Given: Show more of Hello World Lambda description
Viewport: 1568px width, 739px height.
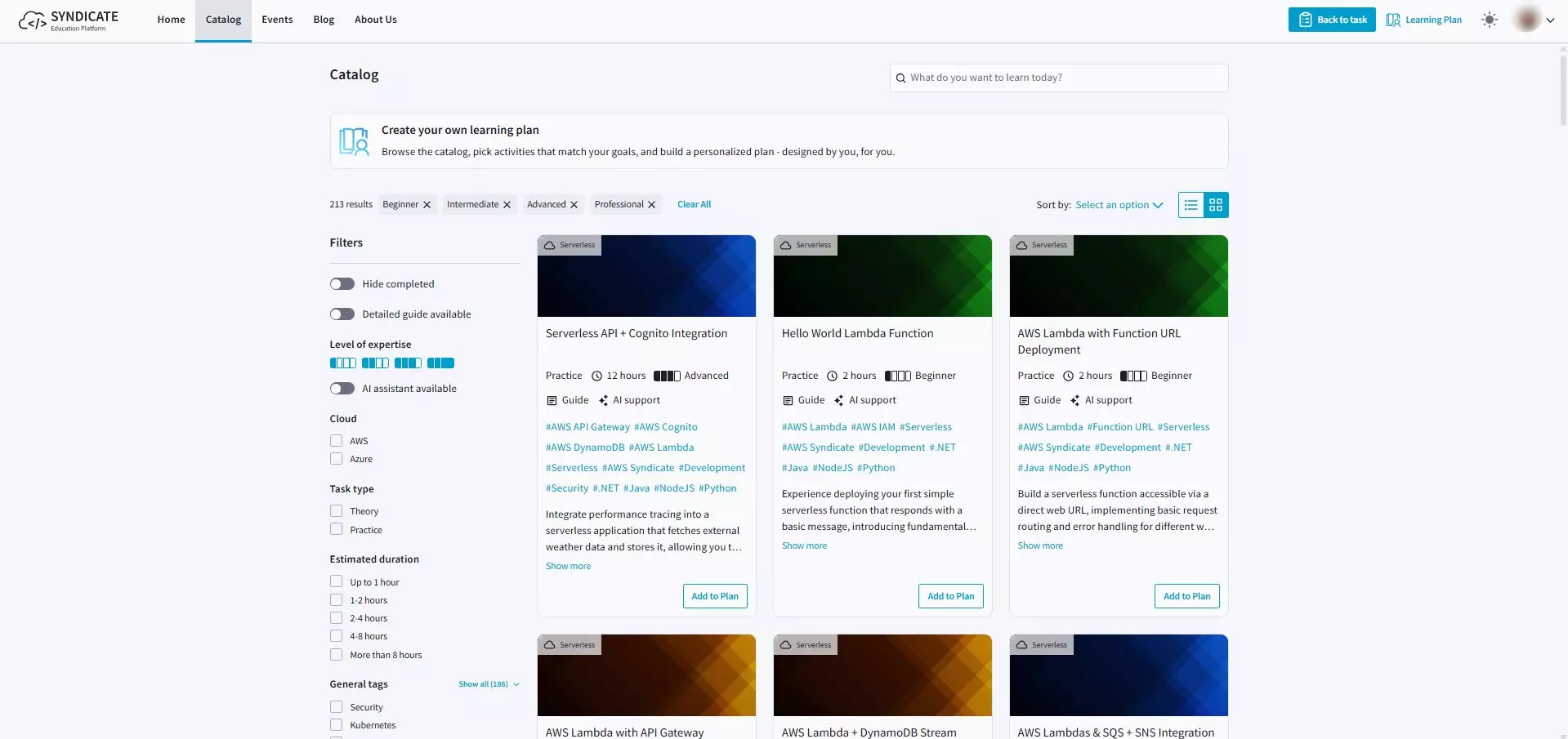Looking at the screenshot, I should tap(804, 545).
